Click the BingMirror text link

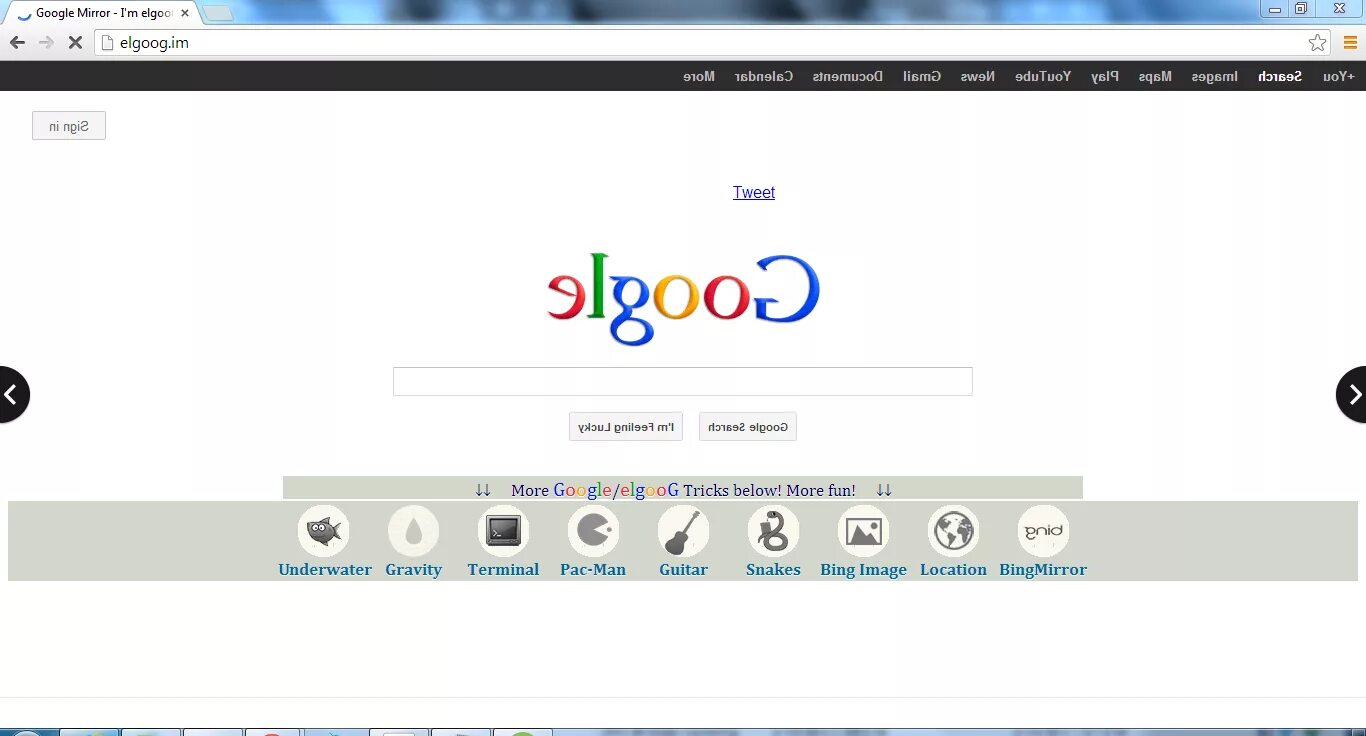pyautogui.click(x=1043, y=570)
